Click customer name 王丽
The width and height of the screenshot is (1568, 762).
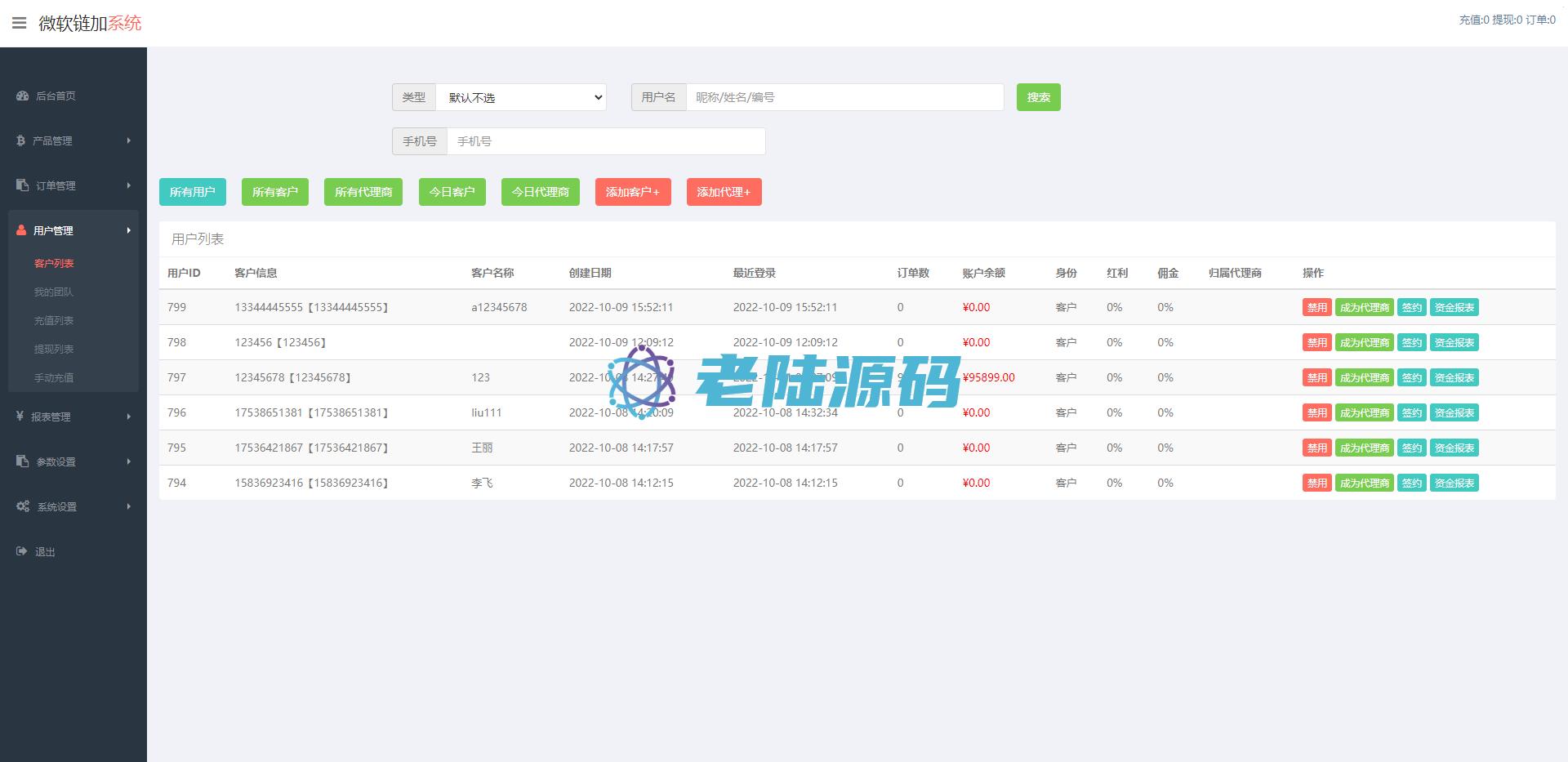point(482,448)
